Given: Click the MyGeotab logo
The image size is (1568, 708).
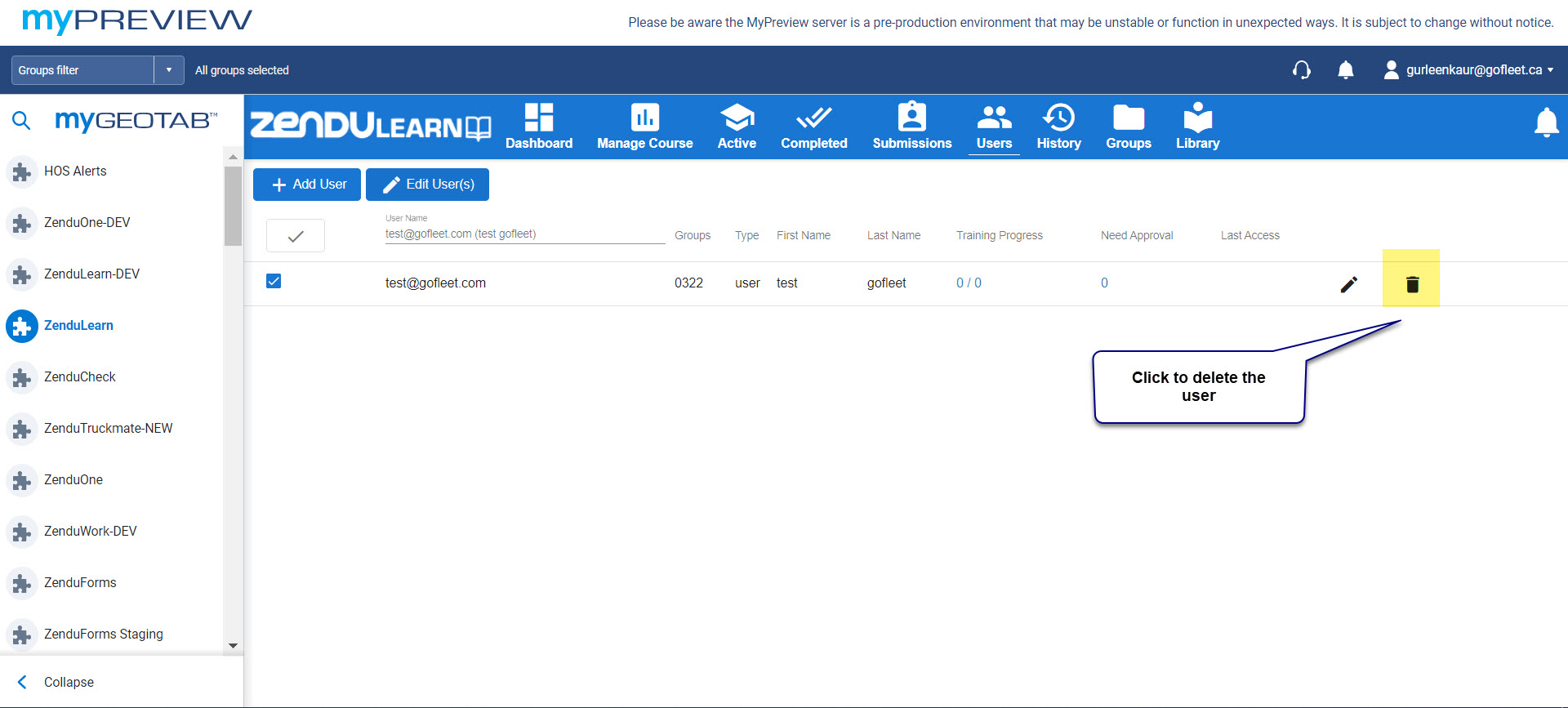Looking at the screenshot, I should (136, 121).
